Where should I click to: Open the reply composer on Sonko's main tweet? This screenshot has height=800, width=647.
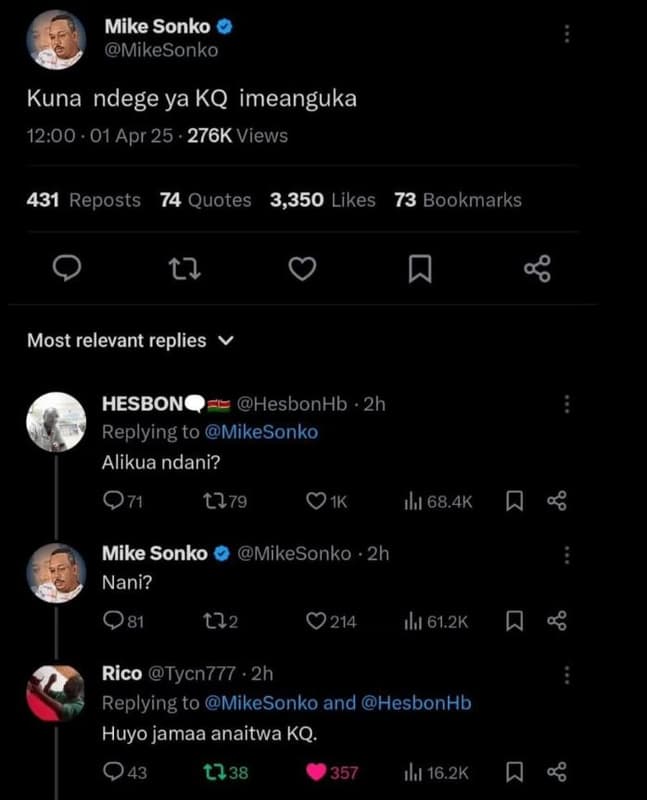(65, 268)
